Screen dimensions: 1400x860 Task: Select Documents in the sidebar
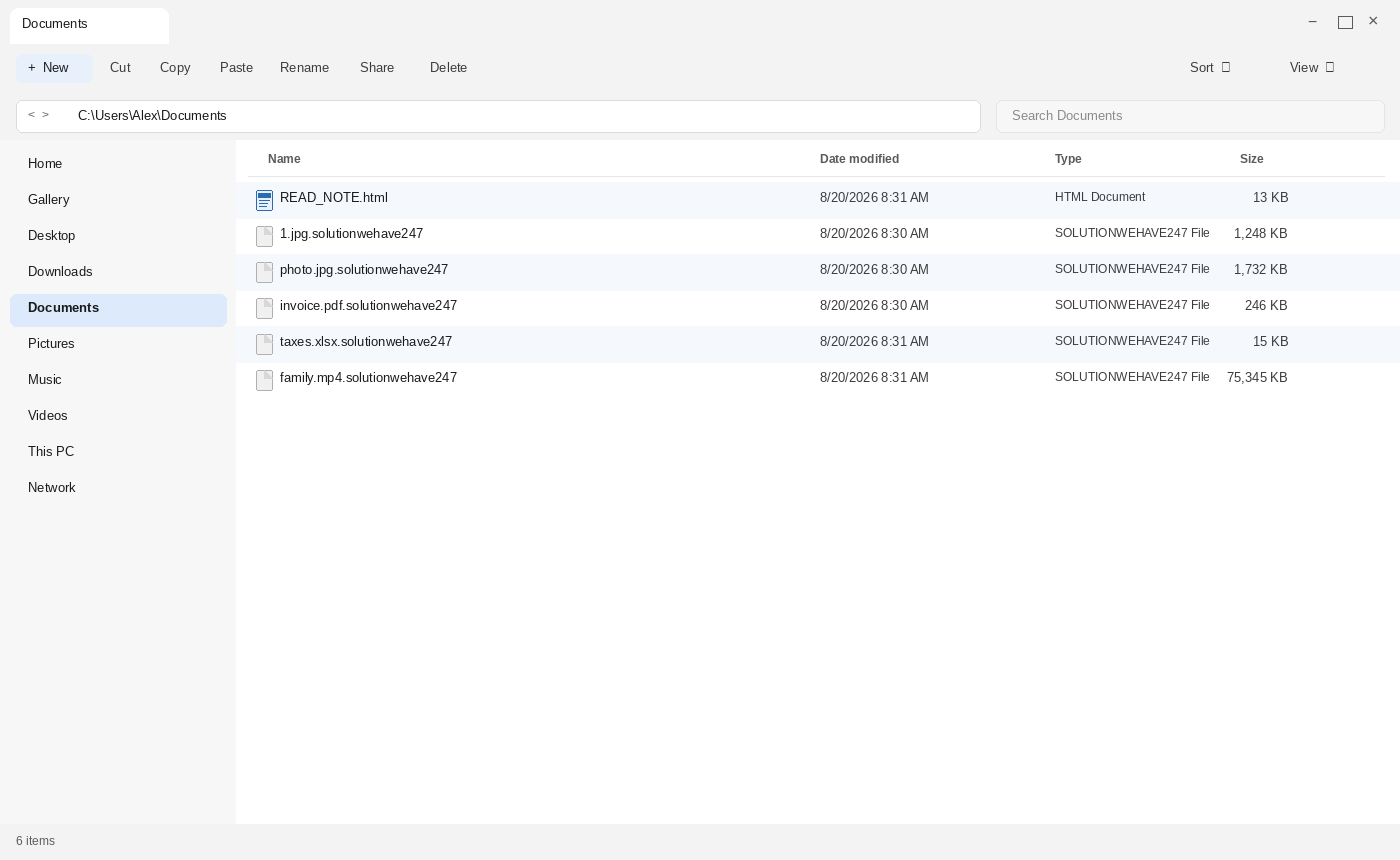[x=118, y=309]
